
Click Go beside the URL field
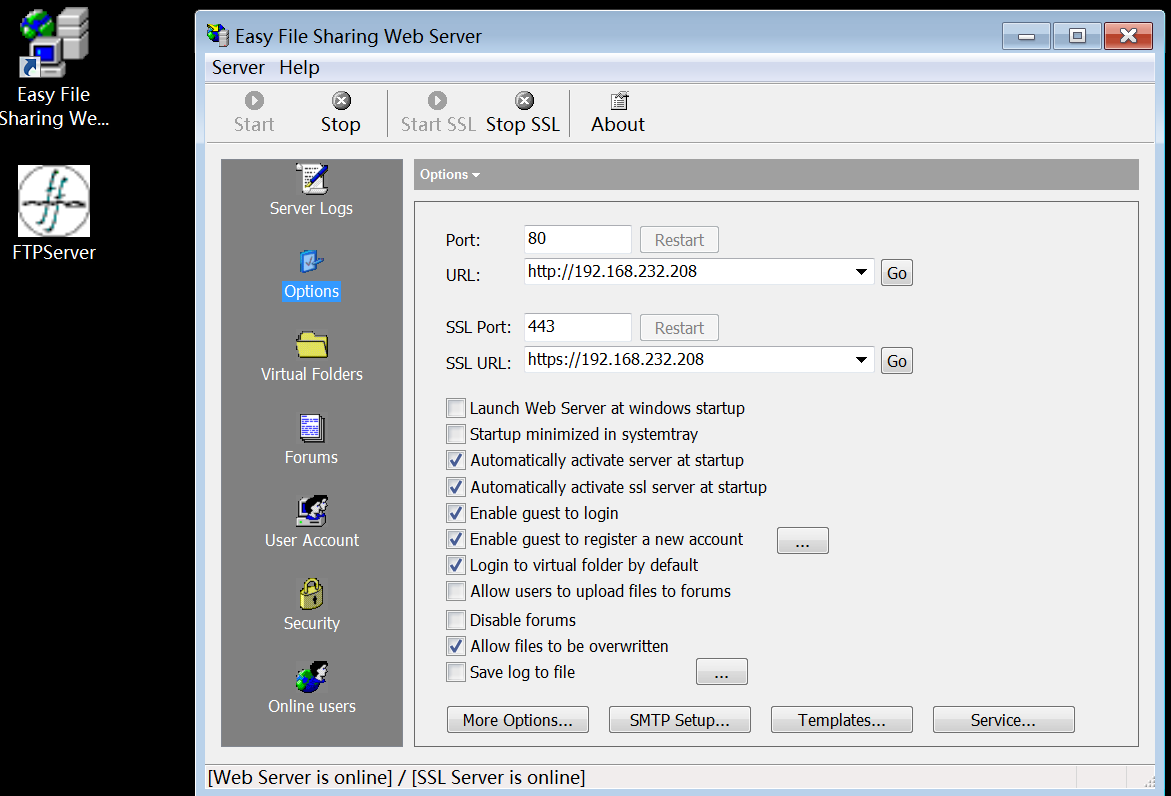(x=896, y=273)
